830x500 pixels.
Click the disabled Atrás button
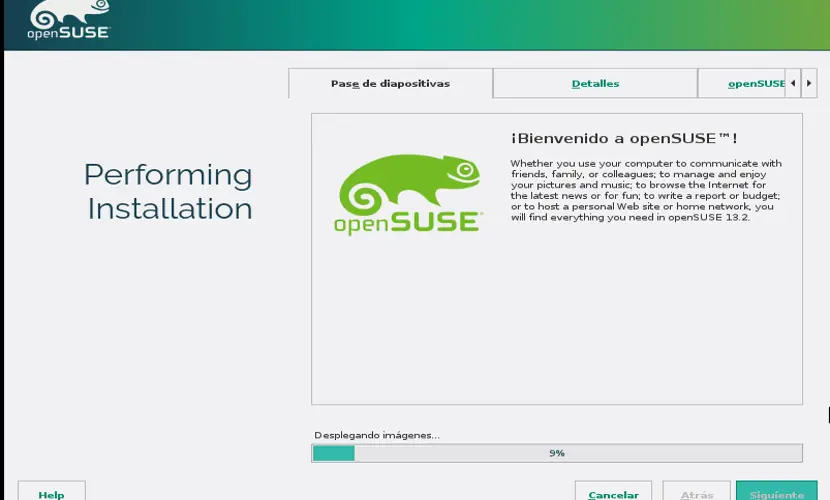click(x=697, y=492)
